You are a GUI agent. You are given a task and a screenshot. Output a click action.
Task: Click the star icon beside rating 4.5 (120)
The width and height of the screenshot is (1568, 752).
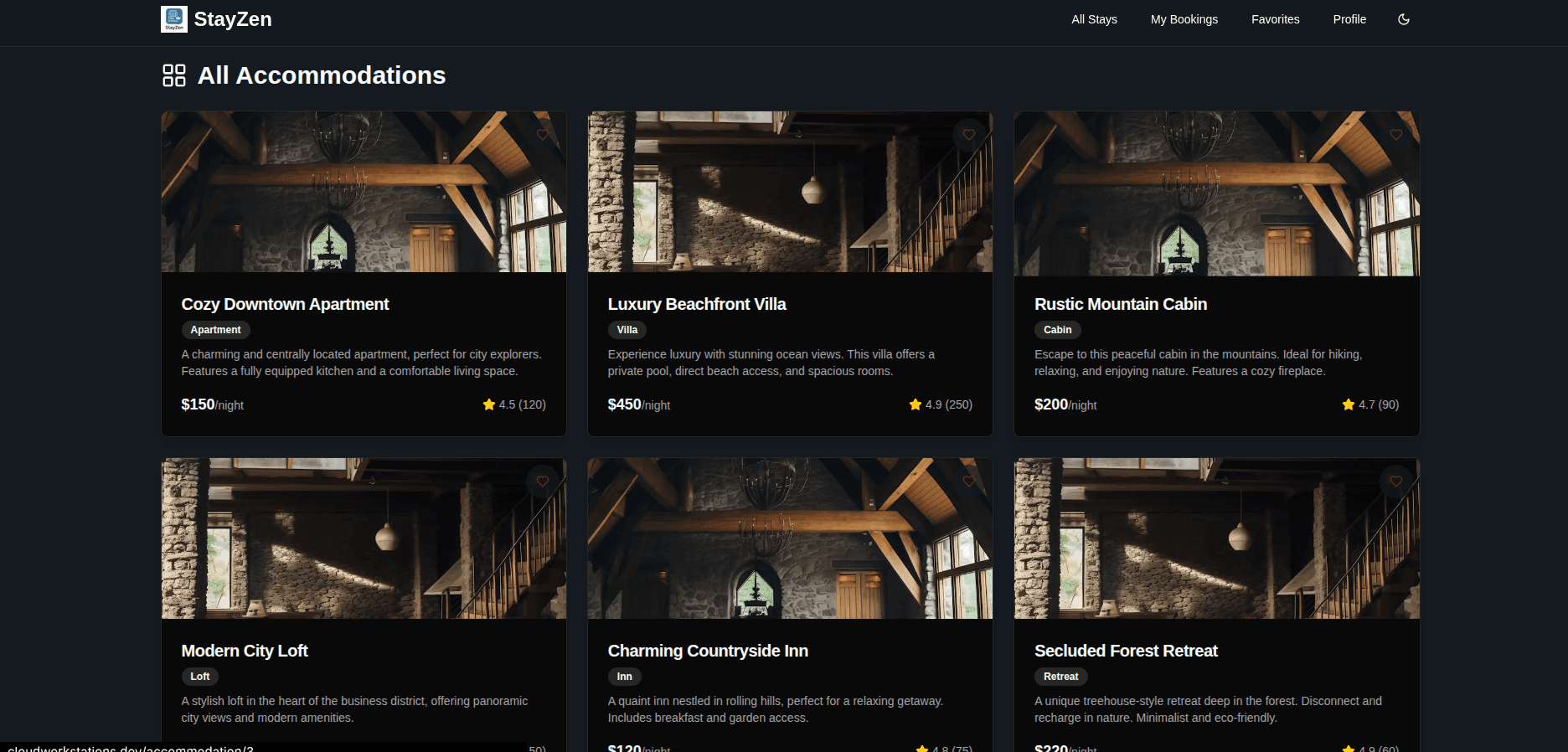[489, 404]
